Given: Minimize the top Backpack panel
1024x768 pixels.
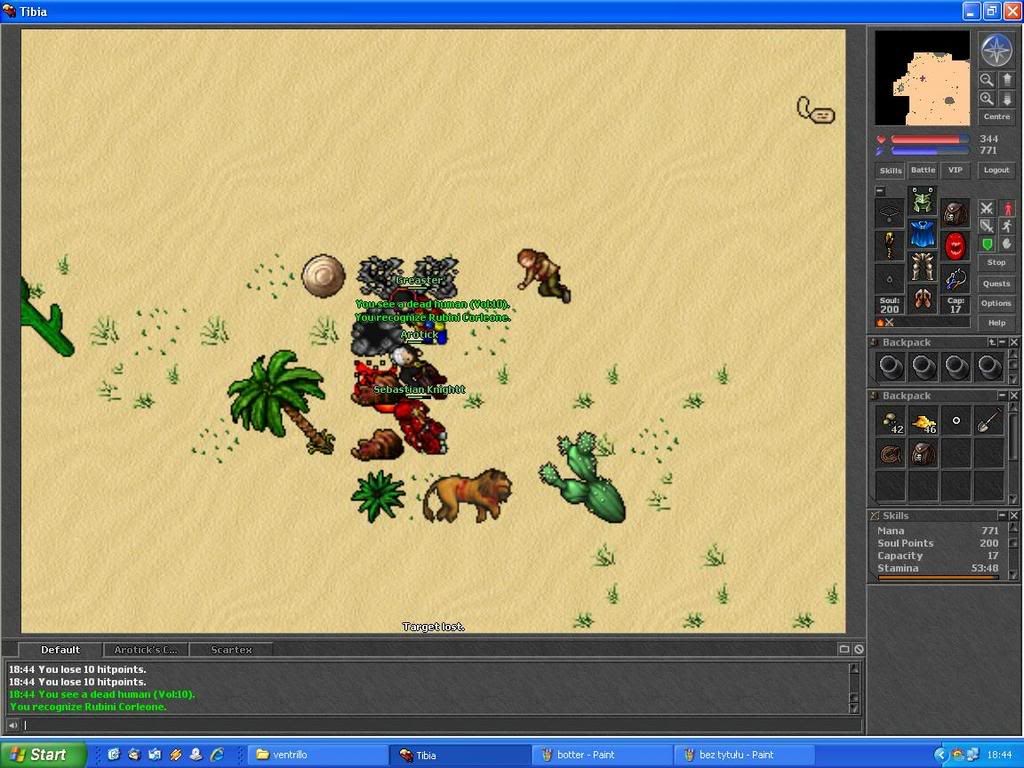Looking at the screenshot, I should coord(1002,342).
